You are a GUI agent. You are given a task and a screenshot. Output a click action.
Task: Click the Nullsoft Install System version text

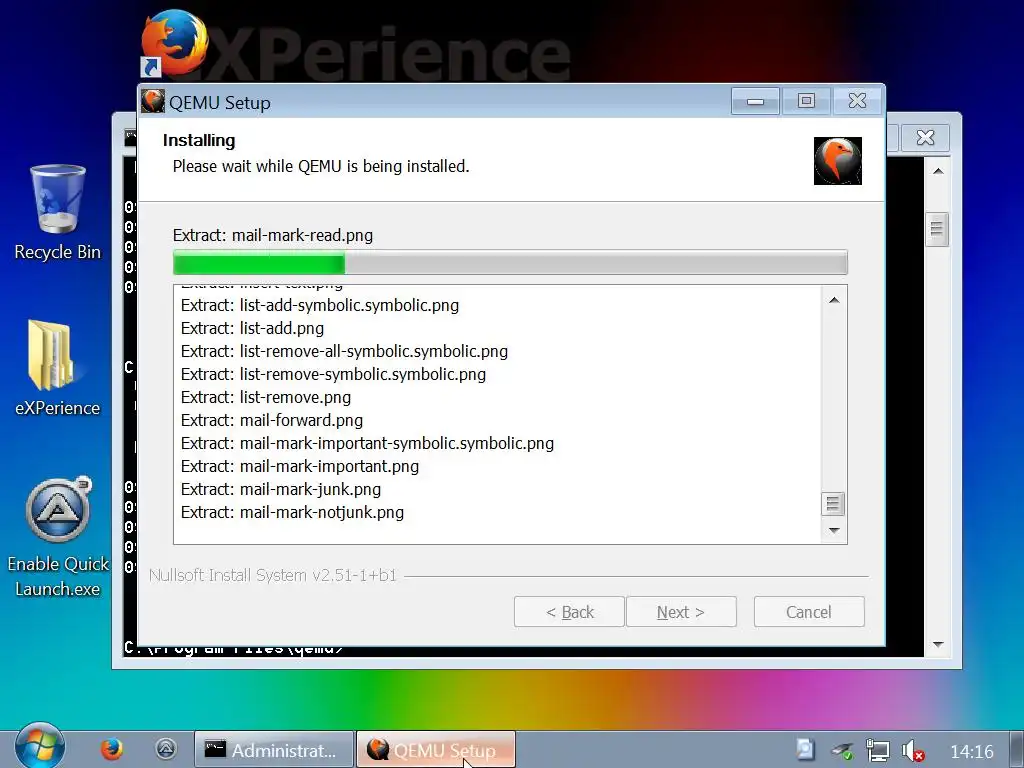click(x=273, y=575)
